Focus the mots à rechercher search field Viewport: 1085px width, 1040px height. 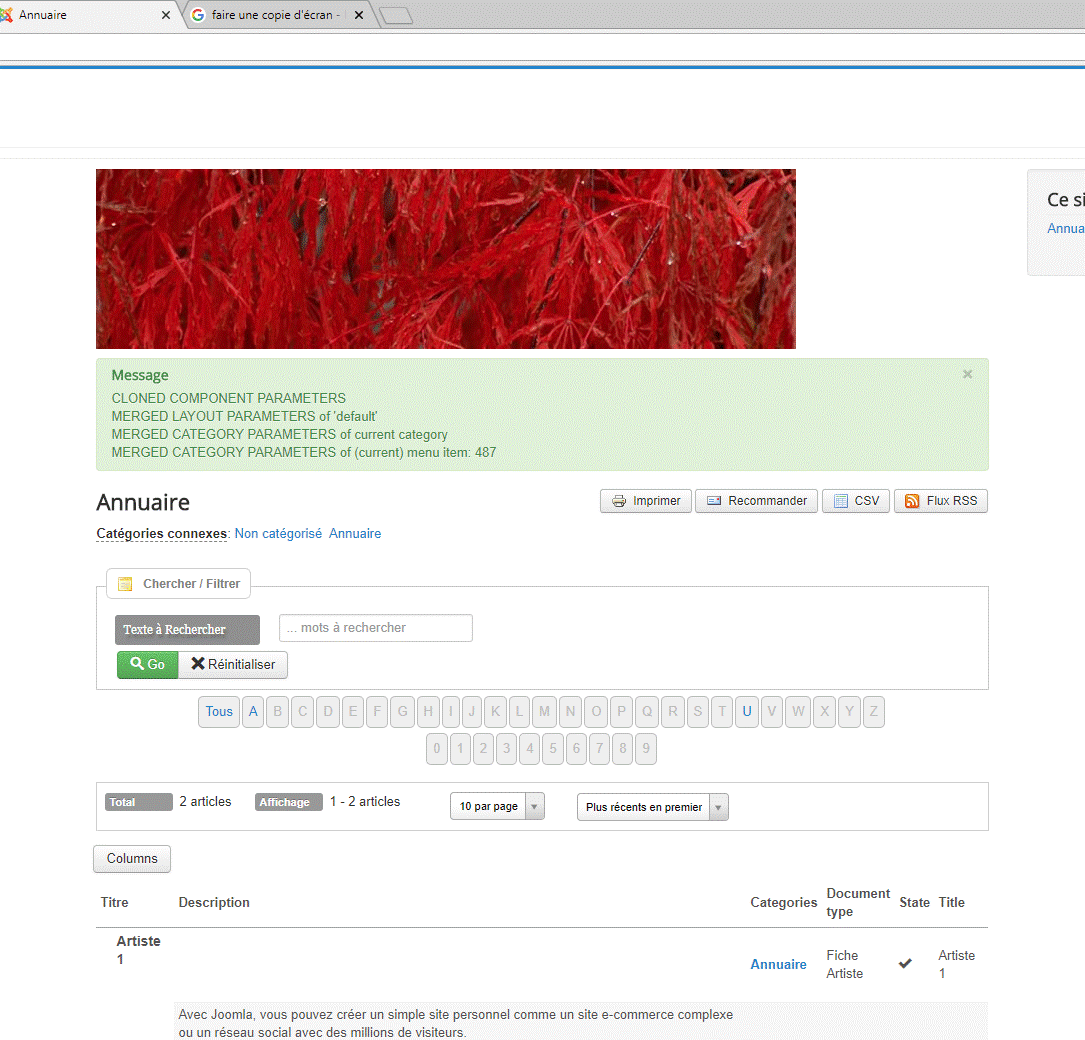376,628
